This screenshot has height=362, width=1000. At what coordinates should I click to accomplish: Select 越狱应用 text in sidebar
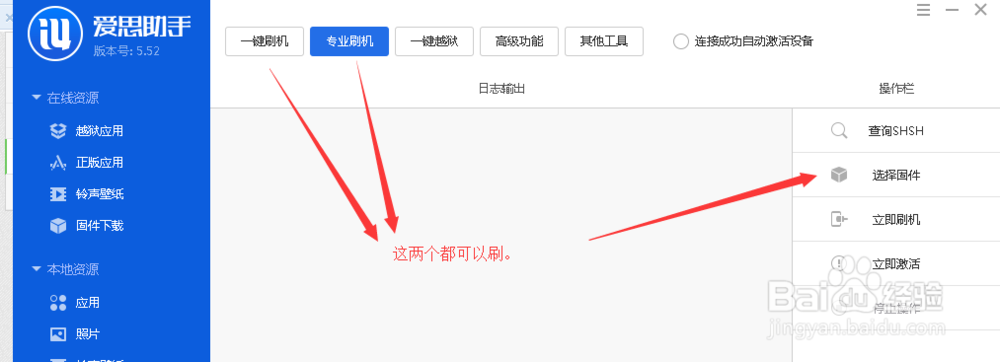(99, 131)
